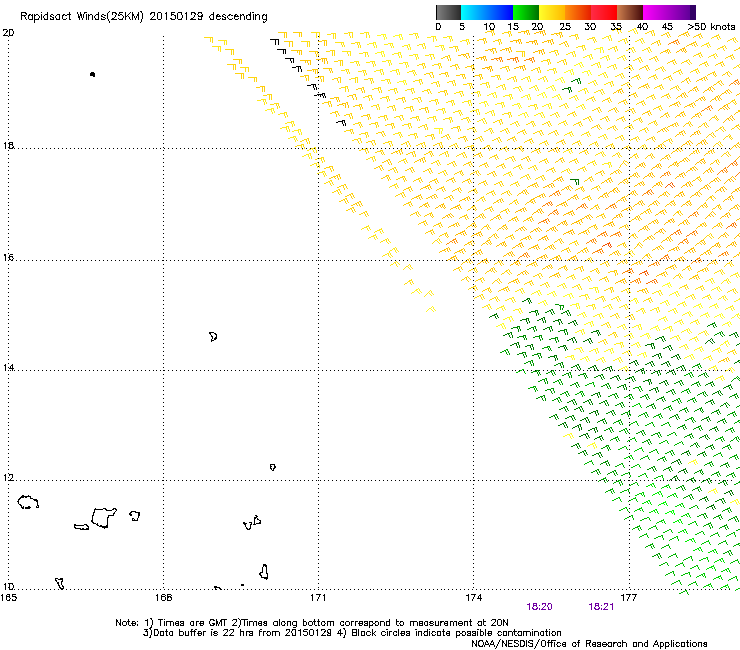This screenshot has height=650, width=740.
Task: Click the longitude axis label '177'
Action: point(628,598)
